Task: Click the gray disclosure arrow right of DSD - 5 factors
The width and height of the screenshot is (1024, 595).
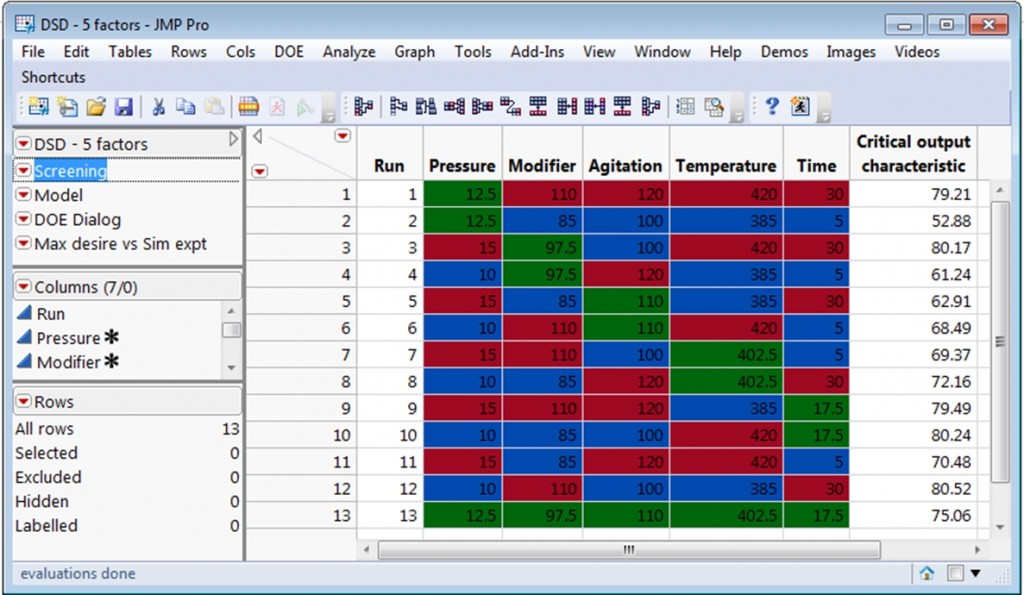Action: coord(233,139)
